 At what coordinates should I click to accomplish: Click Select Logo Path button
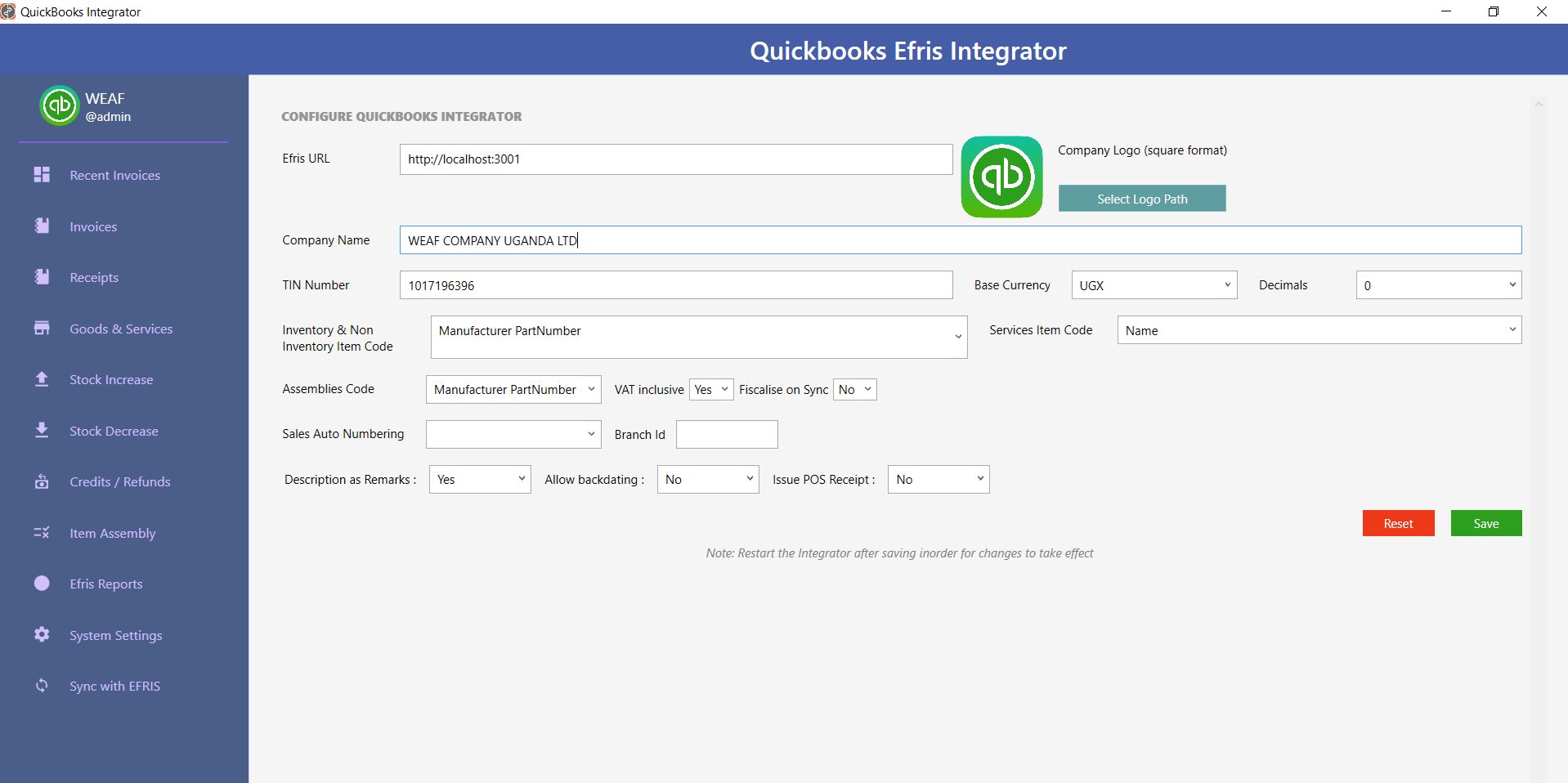(x=1142, y=199)
